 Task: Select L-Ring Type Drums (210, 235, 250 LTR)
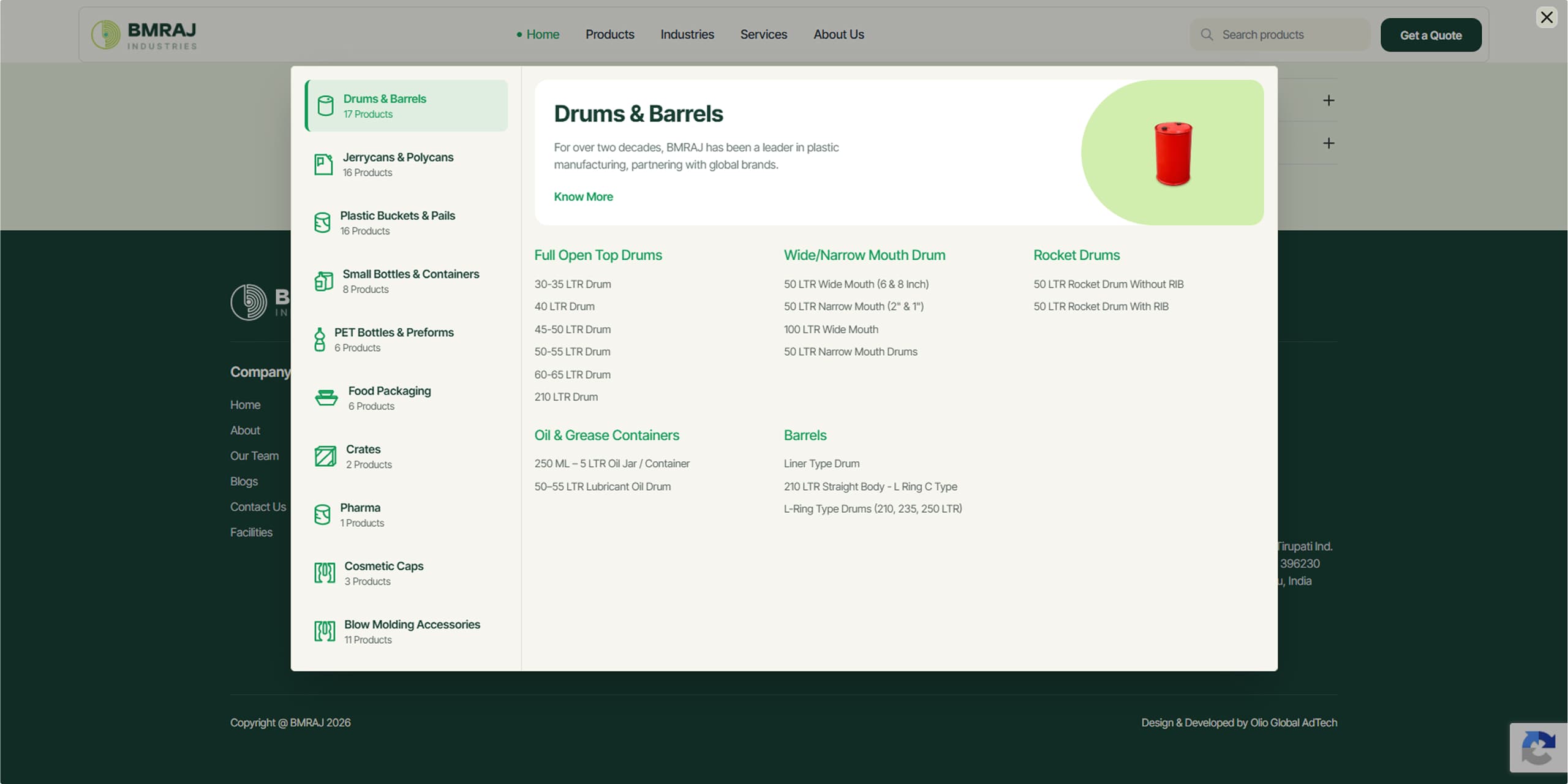(x=873, y=509)
